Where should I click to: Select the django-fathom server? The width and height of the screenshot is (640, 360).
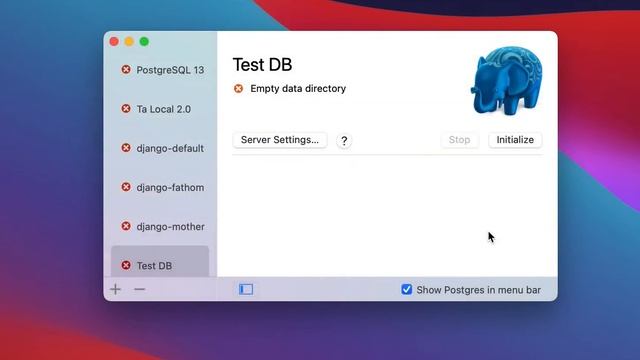(x=160, y=187)
